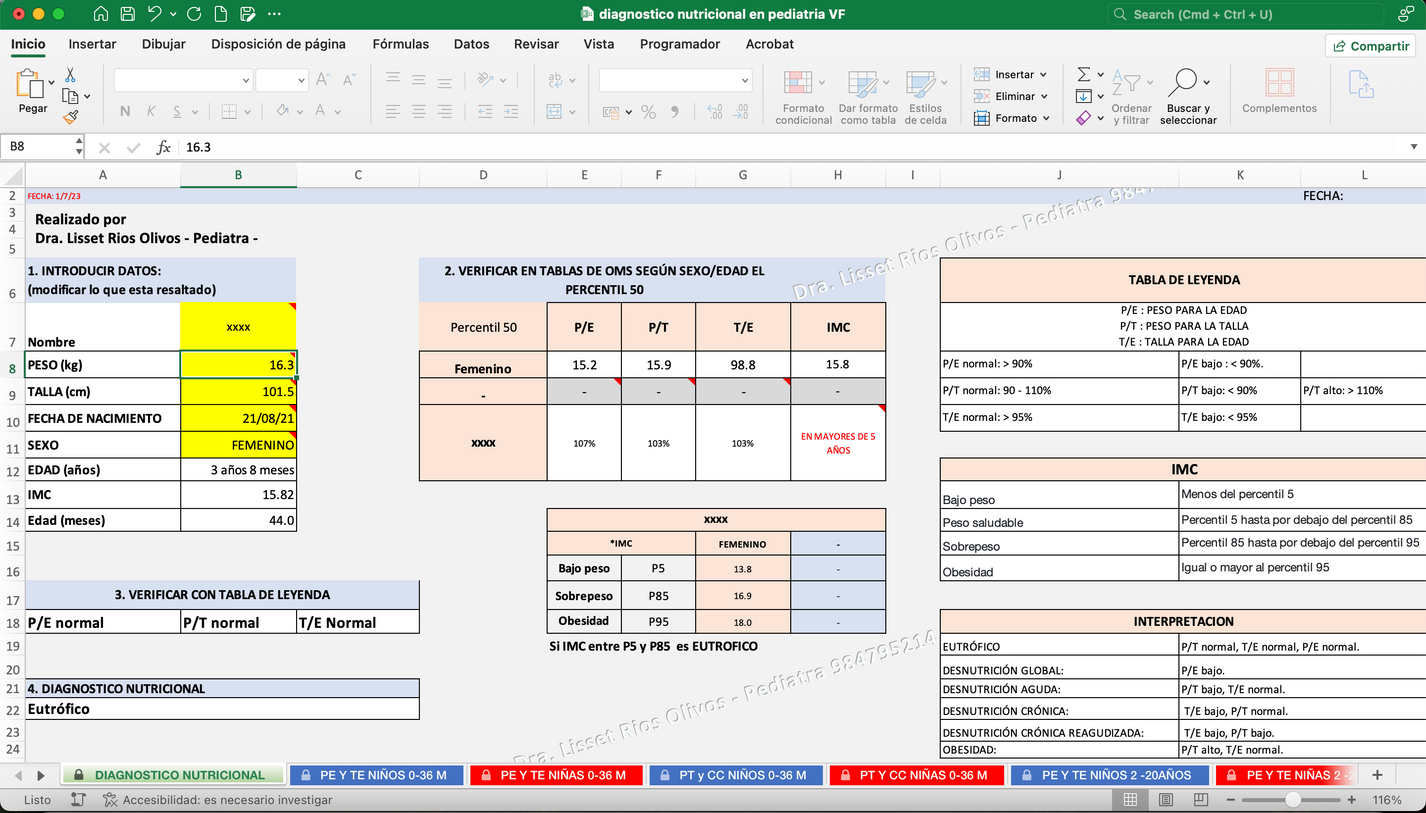Viewport: 1426px width, 813px height.
Task: Click the Compartir button
Action: click(1370, 45)
